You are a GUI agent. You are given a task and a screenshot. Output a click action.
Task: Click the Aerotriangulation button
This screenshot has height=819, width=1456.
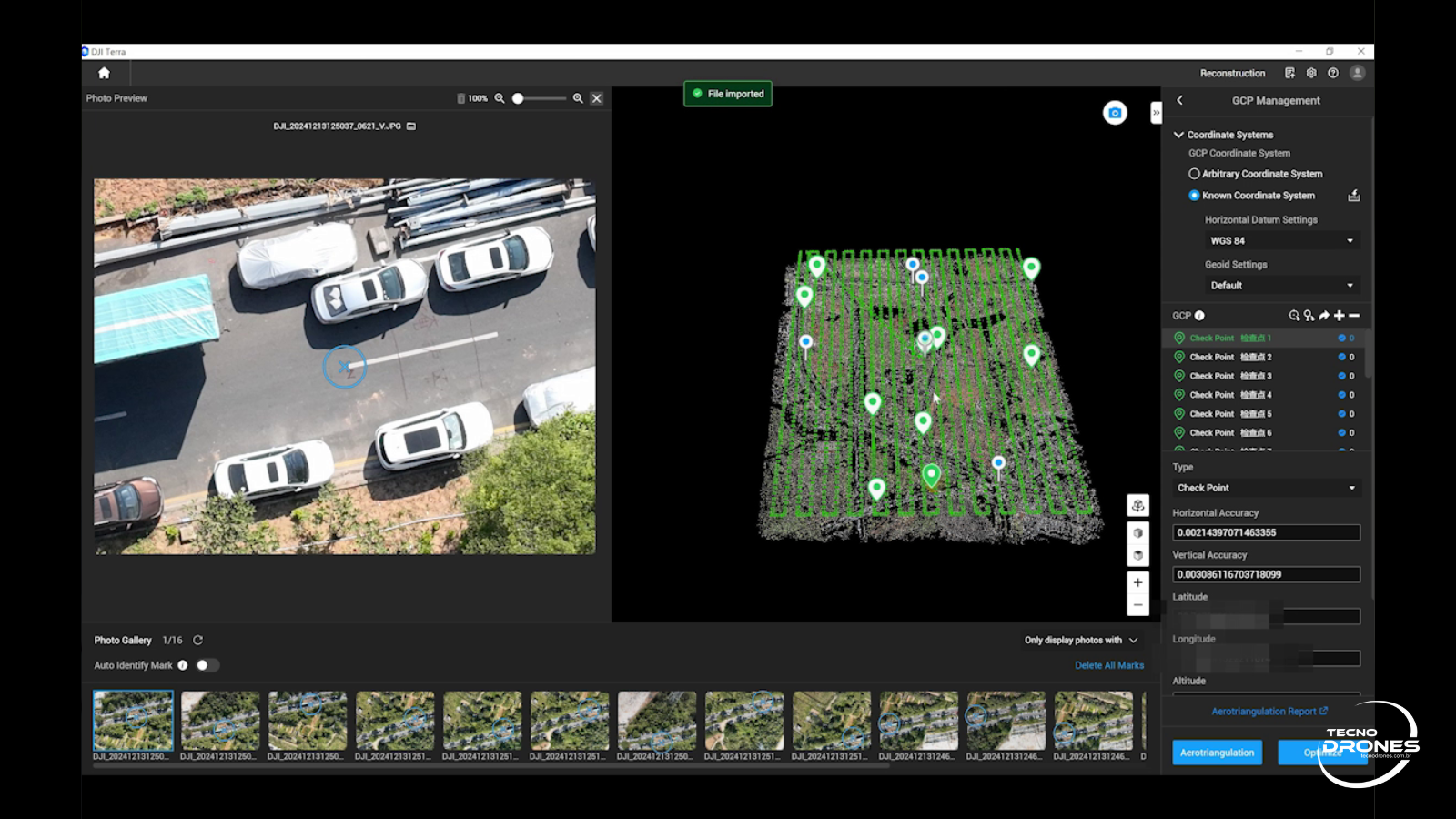tap(1217, 753)
